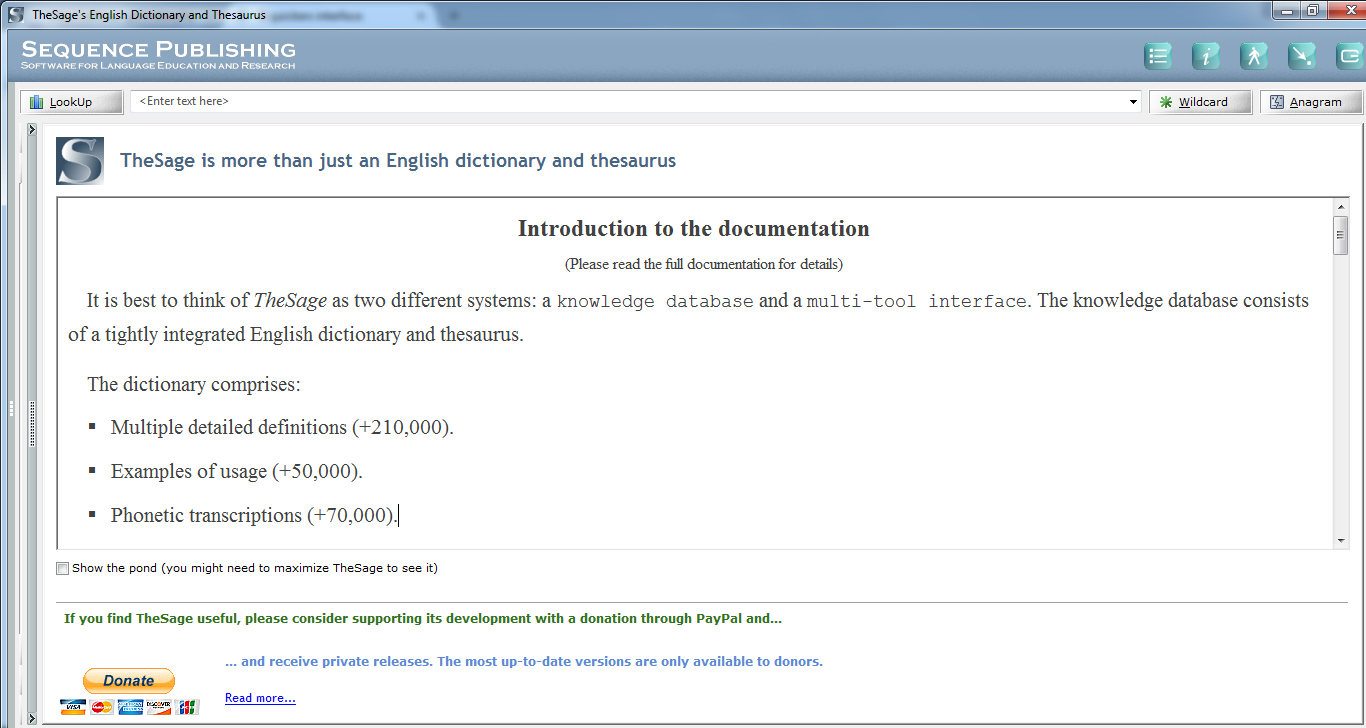
Task: Click the LookUp button
Action: 71,102
